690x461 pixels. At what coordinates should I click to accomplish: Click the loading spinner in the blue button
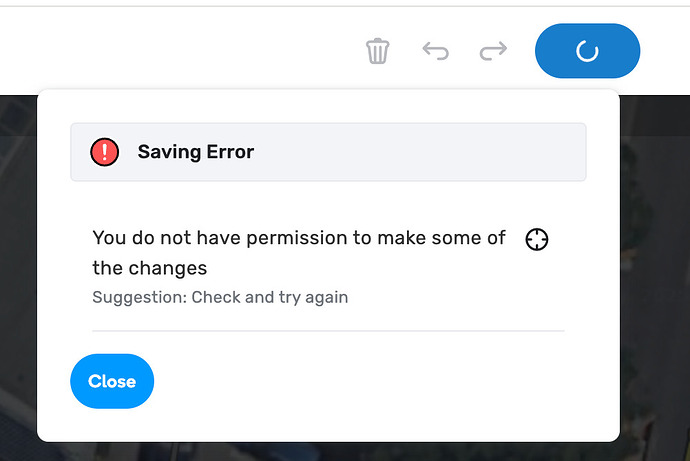(x=587, y=51)
